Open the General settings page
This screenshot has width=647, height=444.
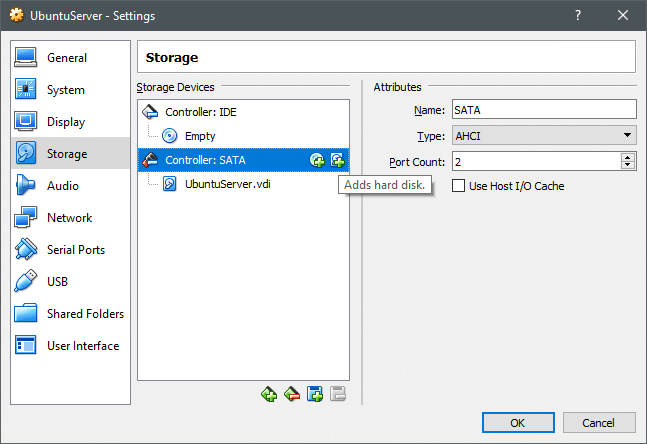pyautogui.click(x=70, y=58)
